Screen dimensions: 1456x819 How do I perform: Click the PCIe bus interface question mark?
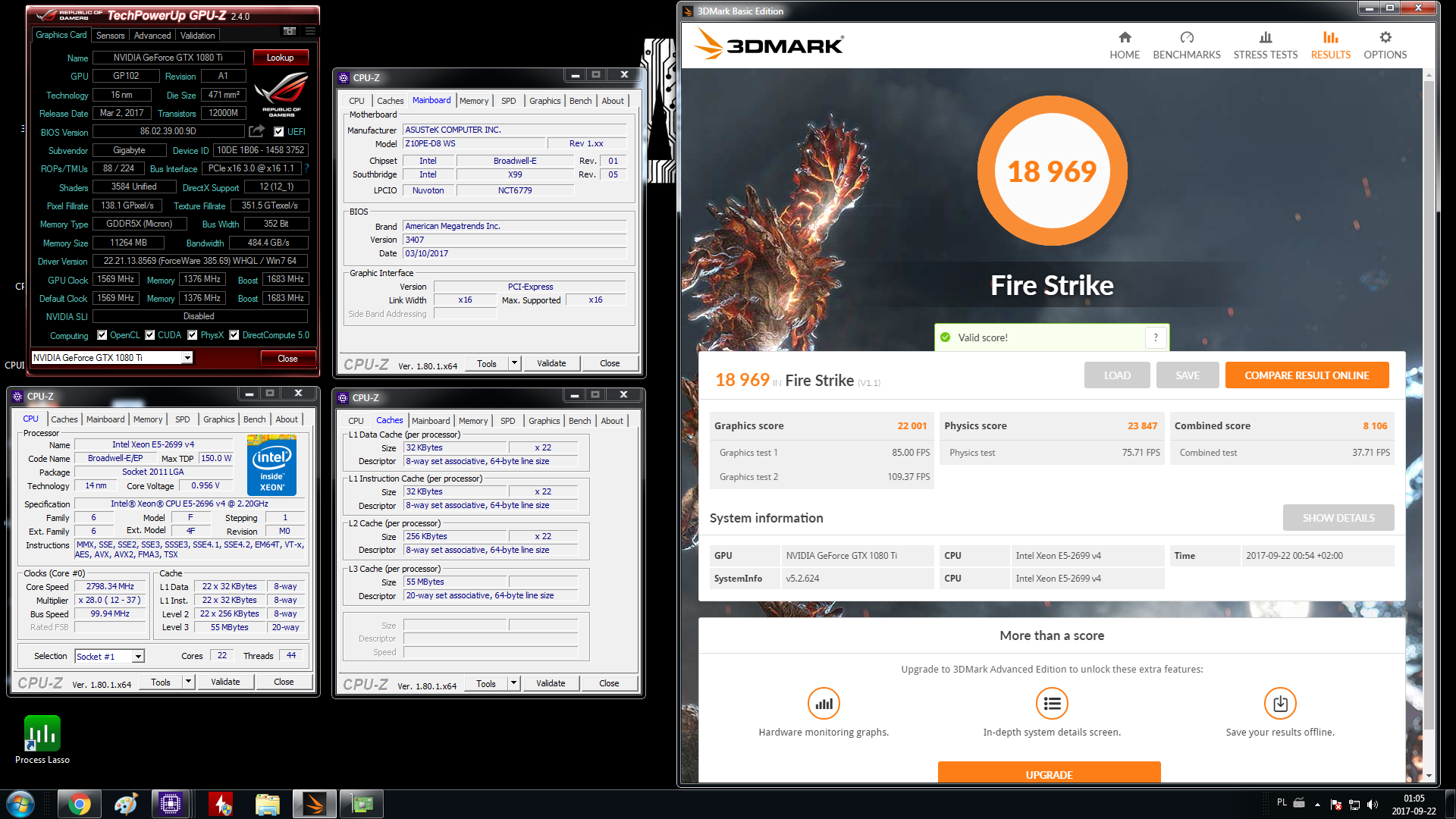tap(306, 168)
